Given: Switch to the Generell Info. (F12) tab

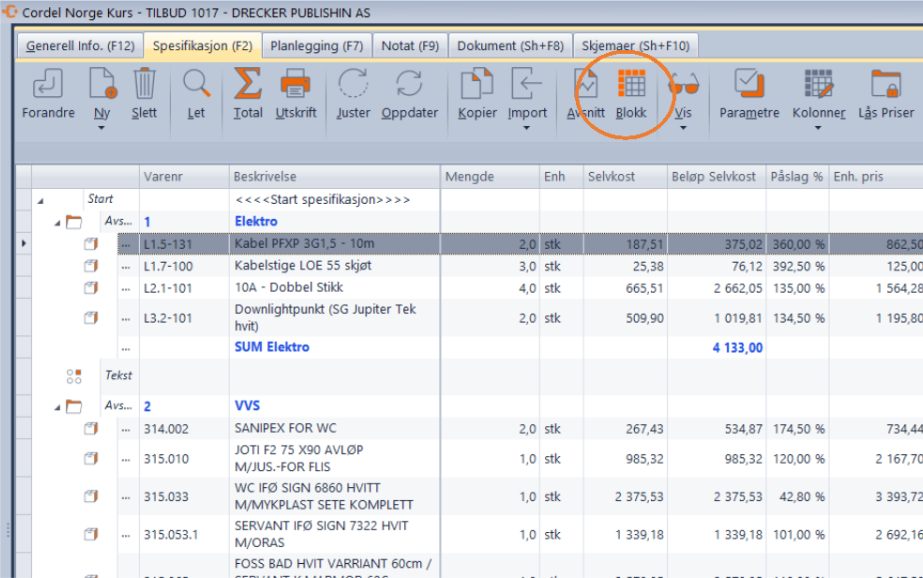Looking at the screenshot, I should pos(80,45).
